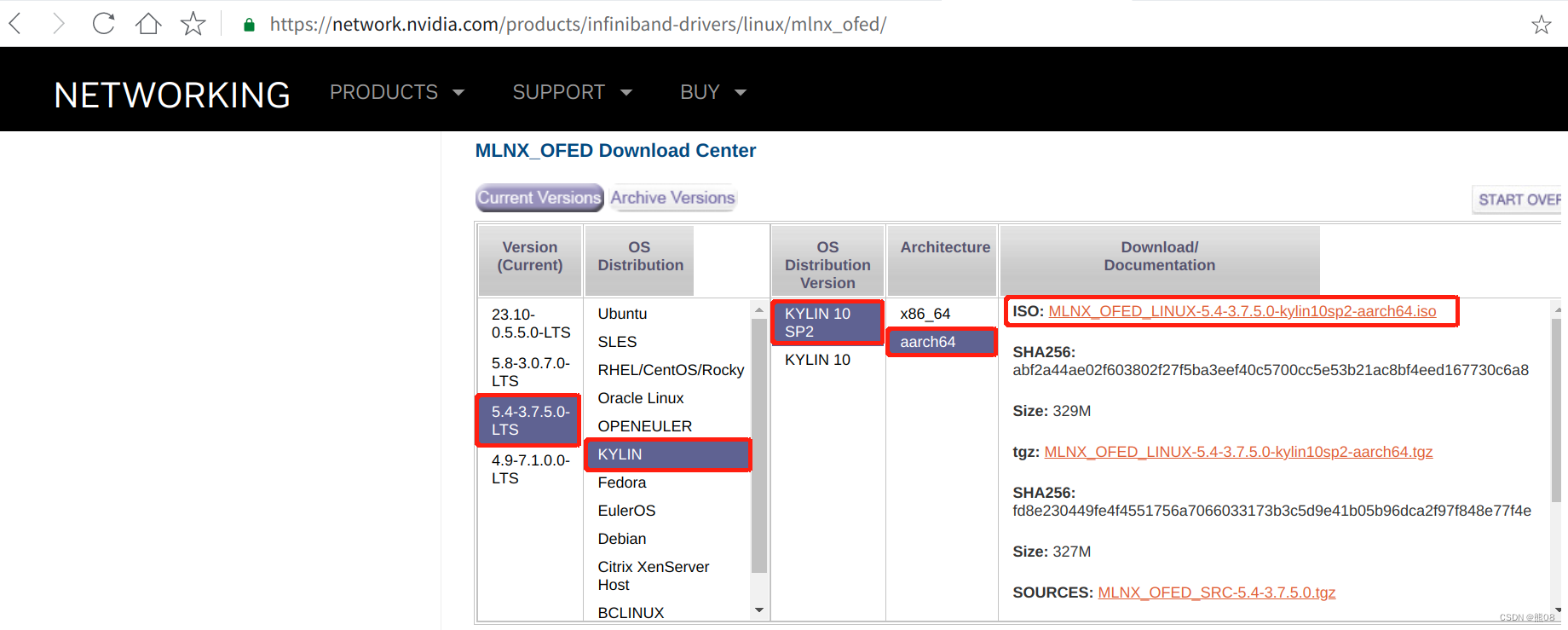Select version 23.10-0.5.5.0-LTS
The height and width of the screenshot is (630, 1568).
point(530,323)
